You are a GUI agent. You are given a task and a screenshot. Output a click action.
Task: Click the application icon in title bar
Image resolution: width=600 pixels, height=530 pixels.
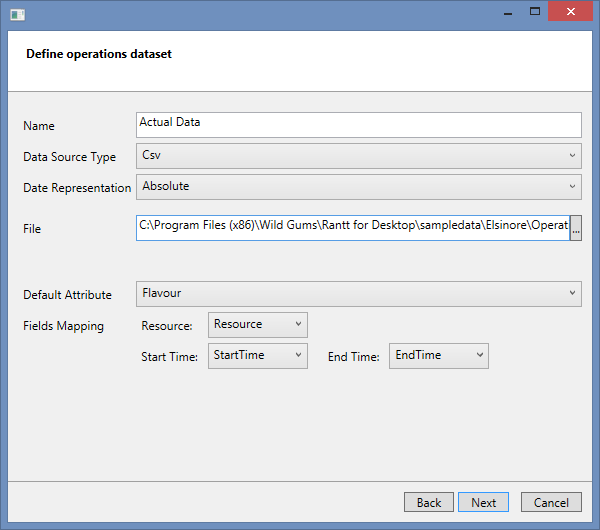pyautogui.click(x=17, y=14)
